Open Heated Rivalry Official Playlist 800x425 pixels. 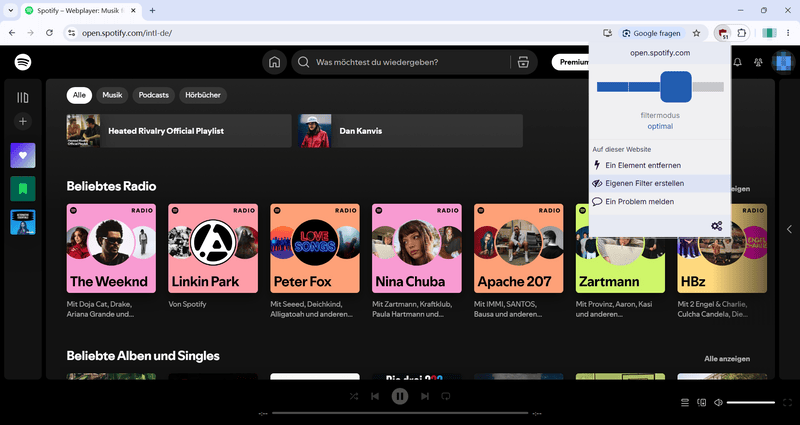179,131
